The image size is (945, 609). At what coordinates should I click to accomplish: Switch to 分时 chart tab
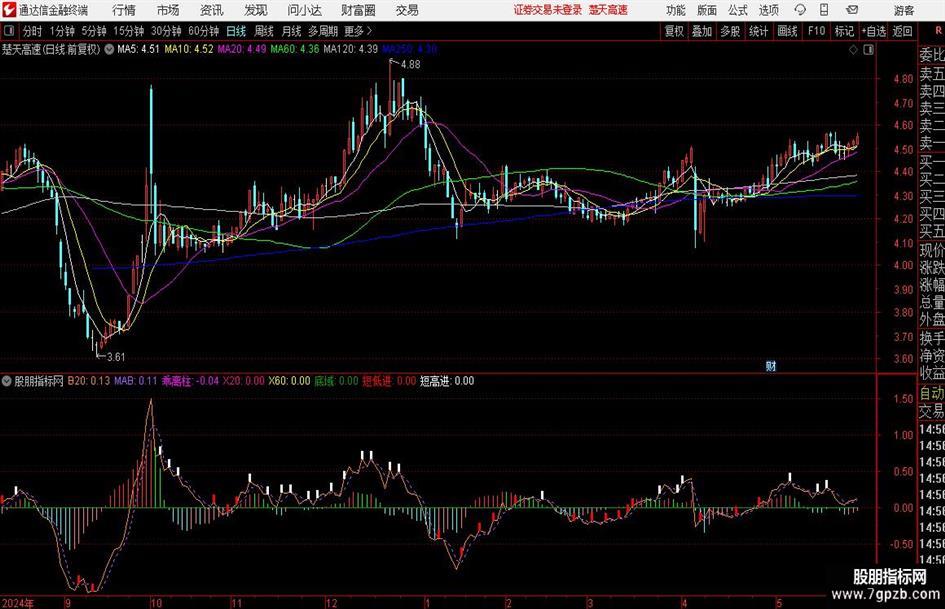click(33, 31)
